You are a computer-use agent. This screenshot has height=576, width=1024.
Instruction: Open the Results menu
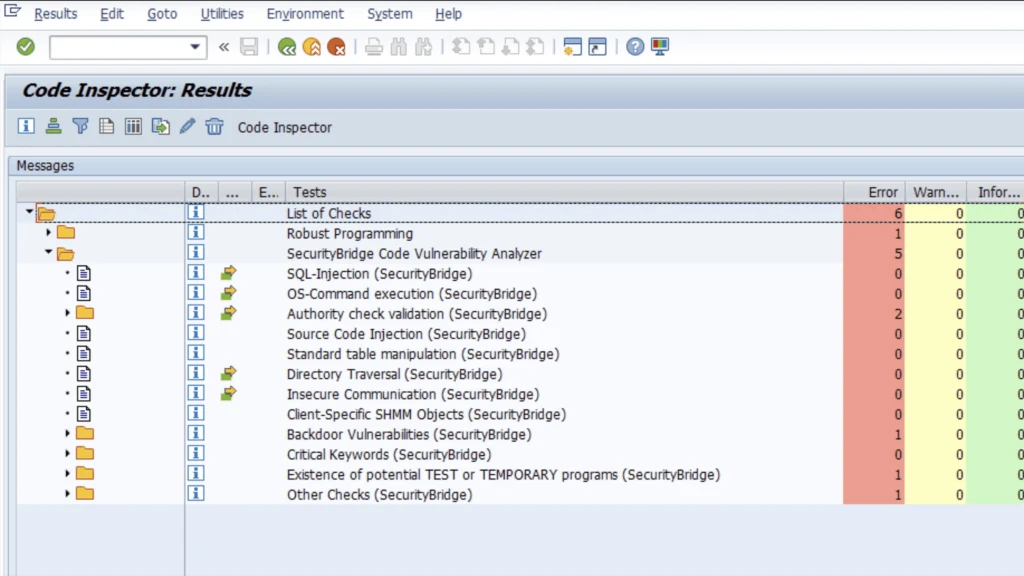point(56,14)
